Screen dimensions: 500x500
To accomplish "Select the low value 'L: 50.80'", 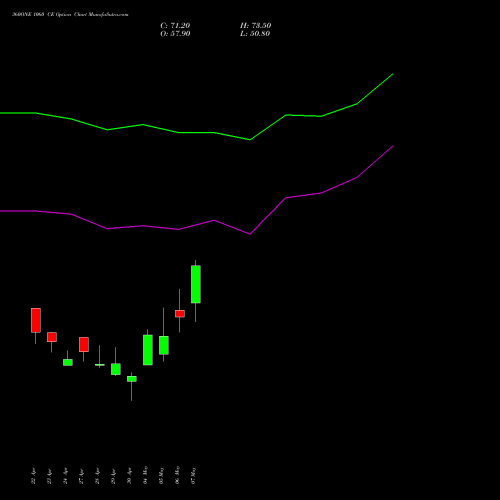I will coord(255,34).
